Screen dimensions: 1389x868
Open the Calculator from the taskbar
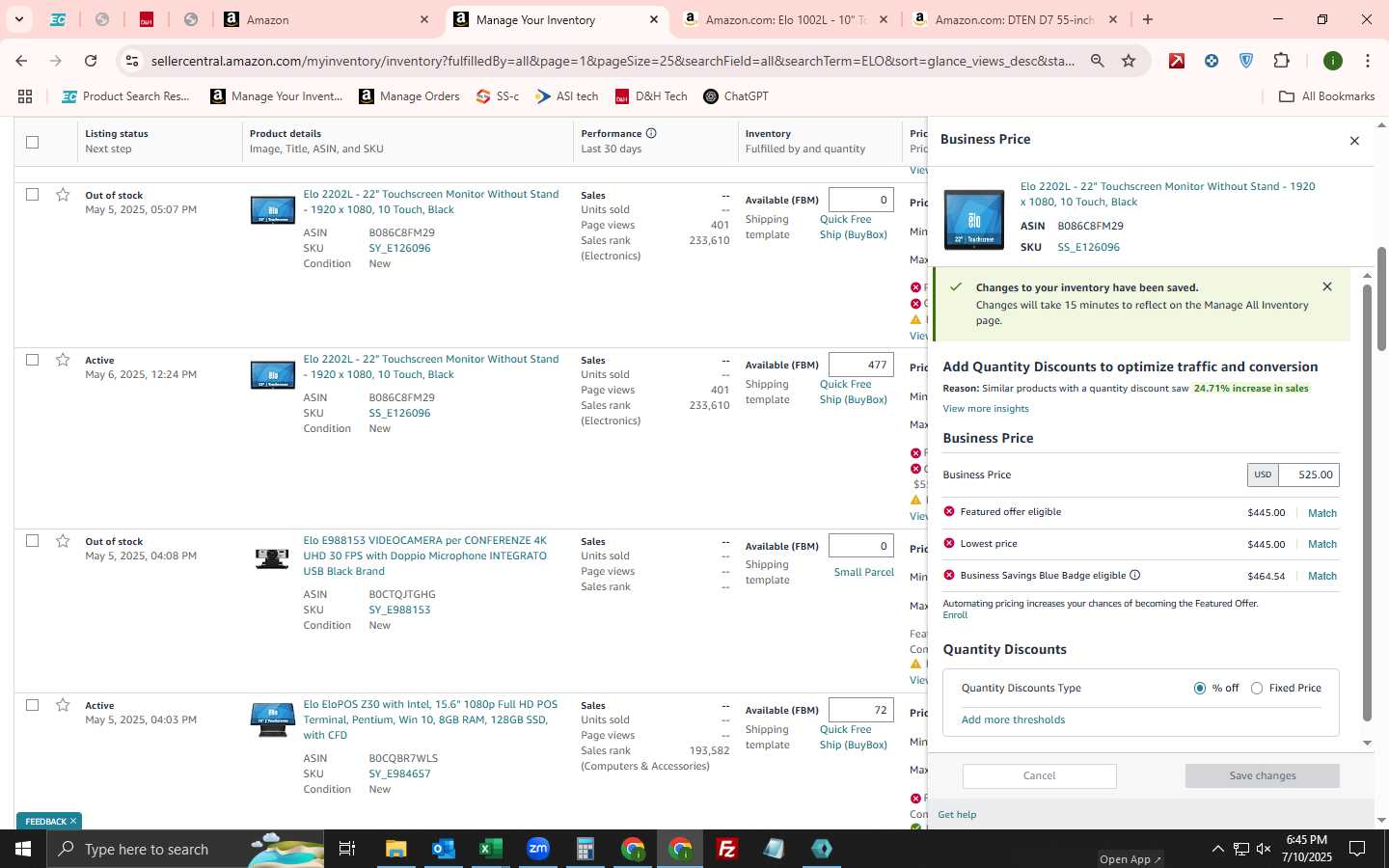click(x=586, y=849)
